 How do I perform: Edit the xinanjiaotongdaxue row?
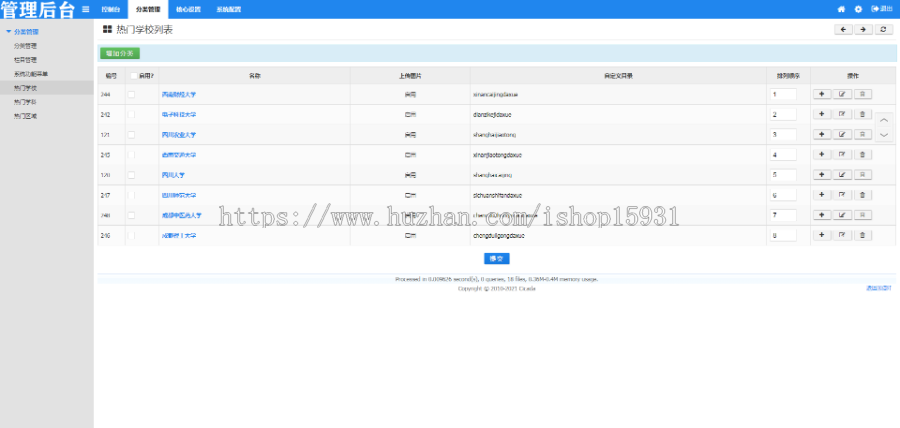842,154
